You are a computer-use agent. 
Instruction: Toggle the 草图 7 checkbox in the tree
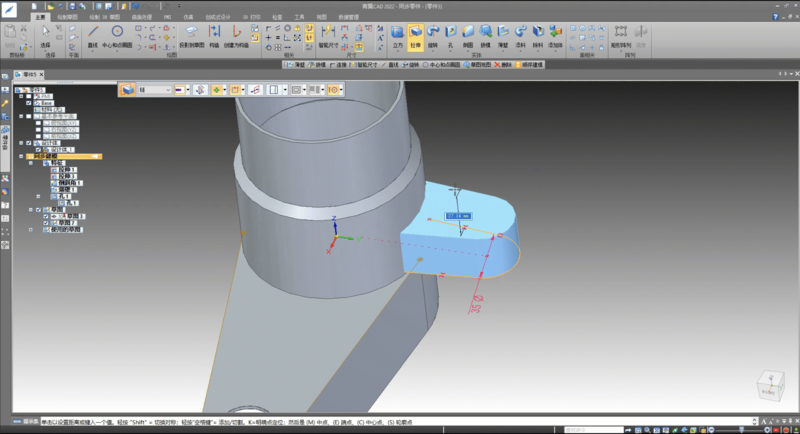tap(46, 223)
